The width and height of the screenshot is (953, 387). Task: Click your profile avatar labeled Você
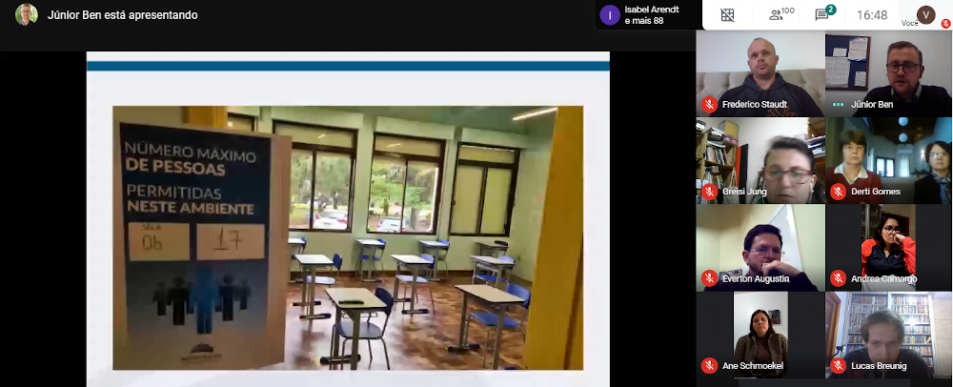click(x=926, y=14)
